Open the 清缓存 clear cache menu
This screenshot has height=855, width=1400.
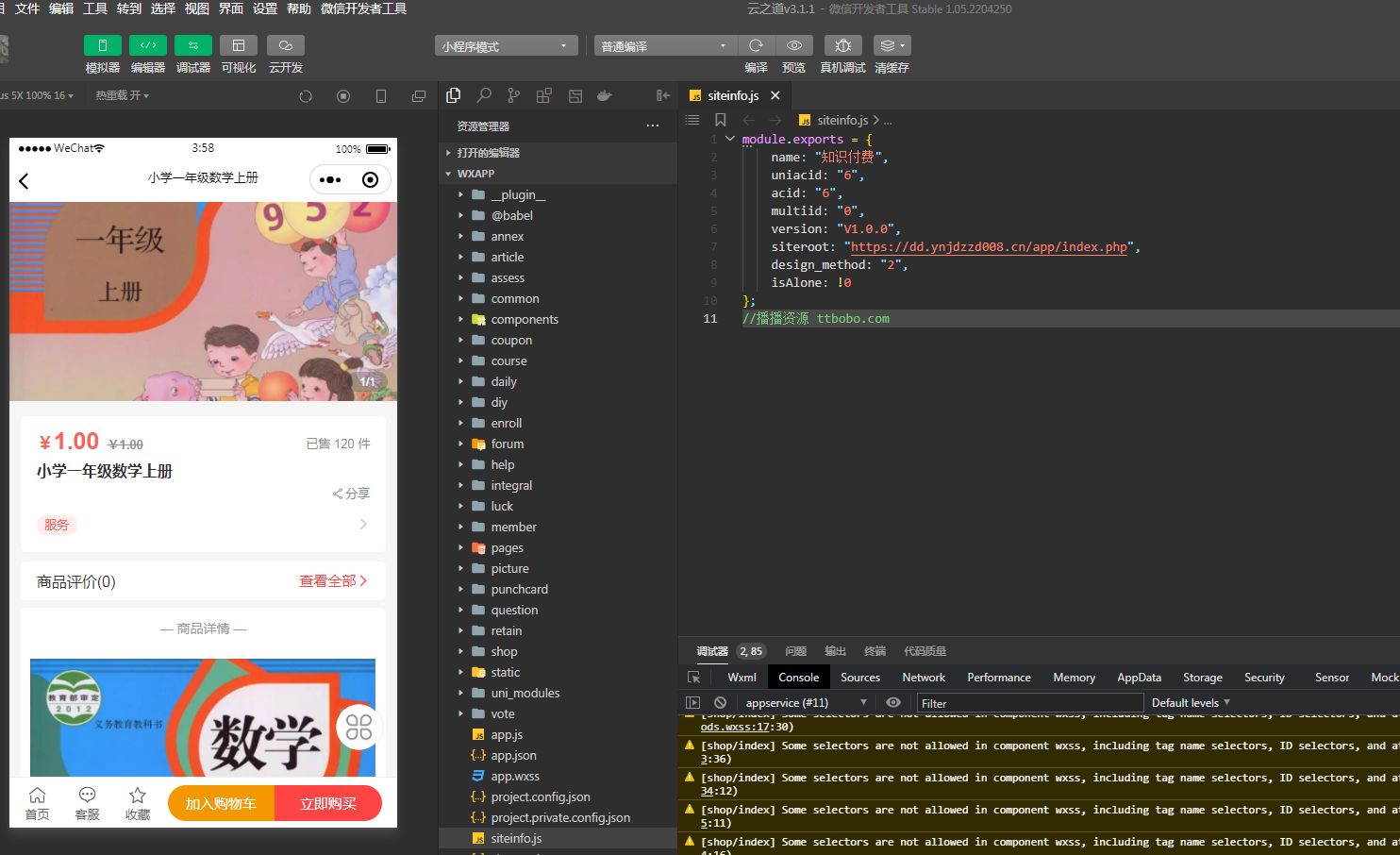[x=892, y=45]
